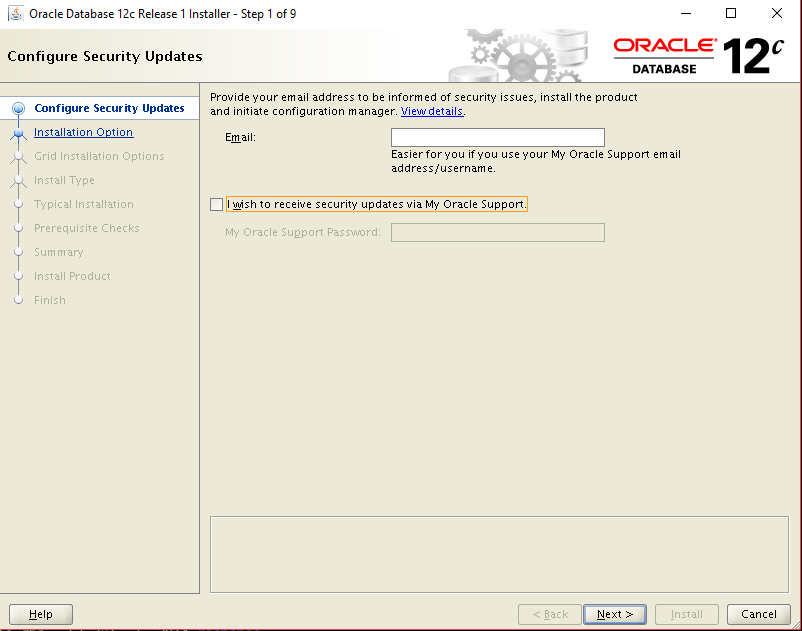Proceed with the Next button

pyautogui.click(x=615, y=614)
